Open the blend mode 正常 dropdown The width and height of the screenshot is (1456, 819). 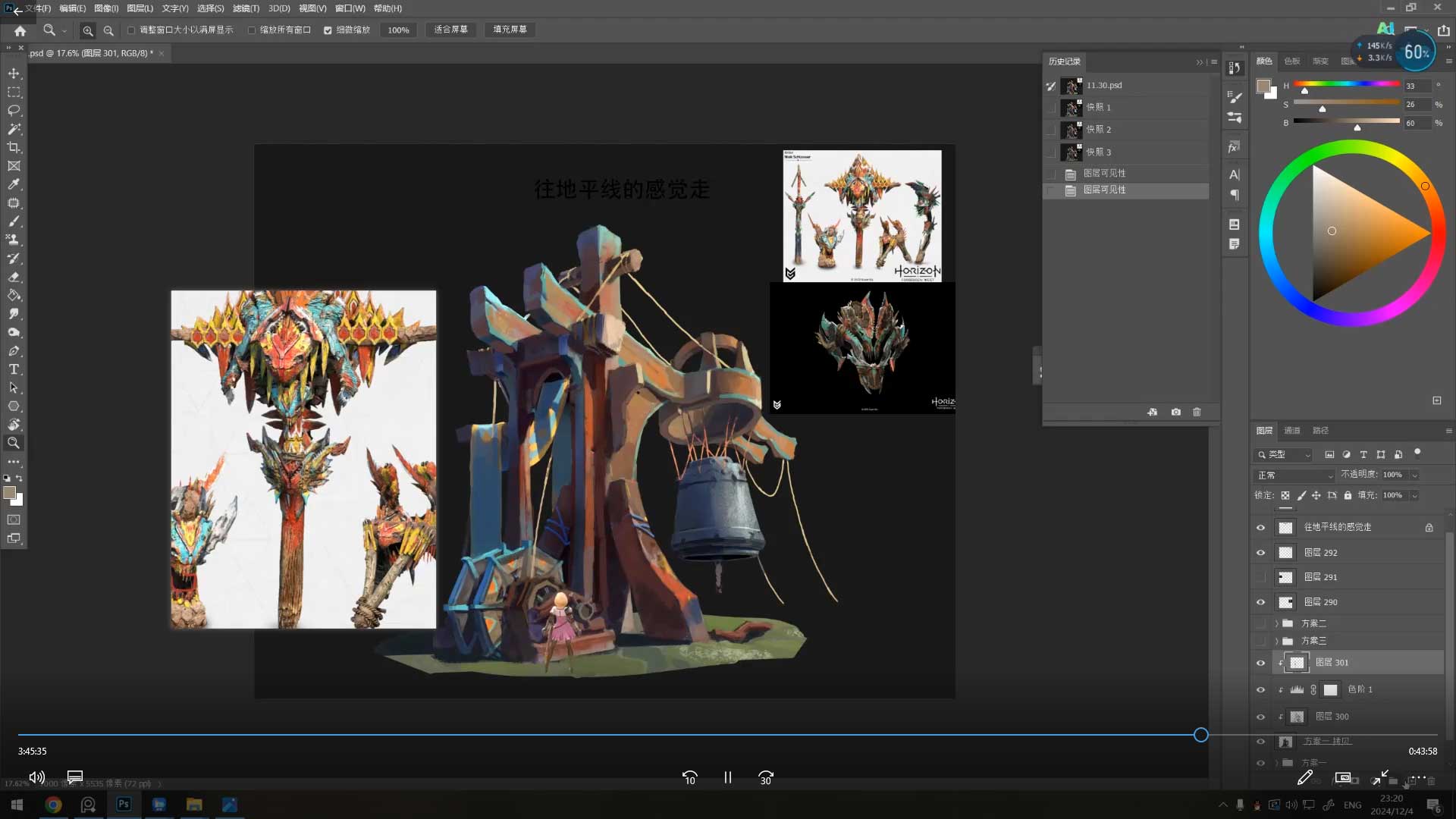1294,475
